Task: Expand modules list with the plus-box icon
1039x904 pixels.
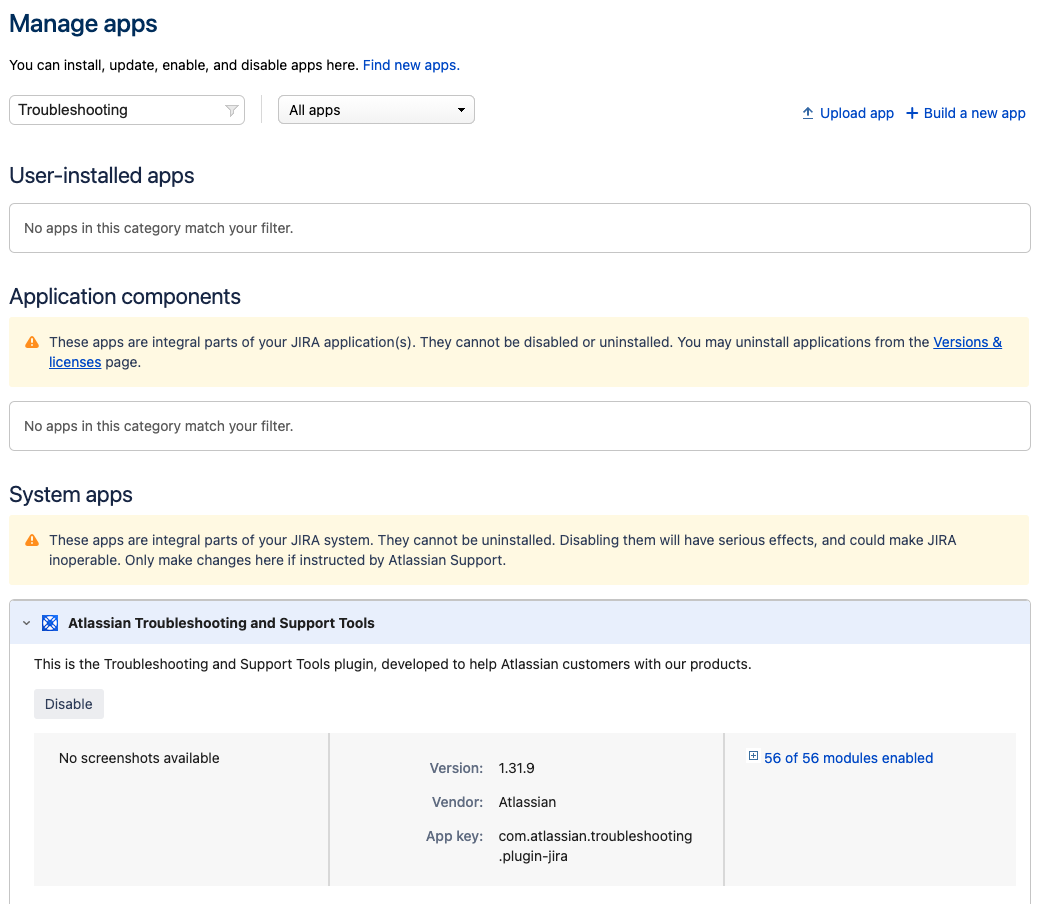Action: pyautogui.click(x=753, y=757)
